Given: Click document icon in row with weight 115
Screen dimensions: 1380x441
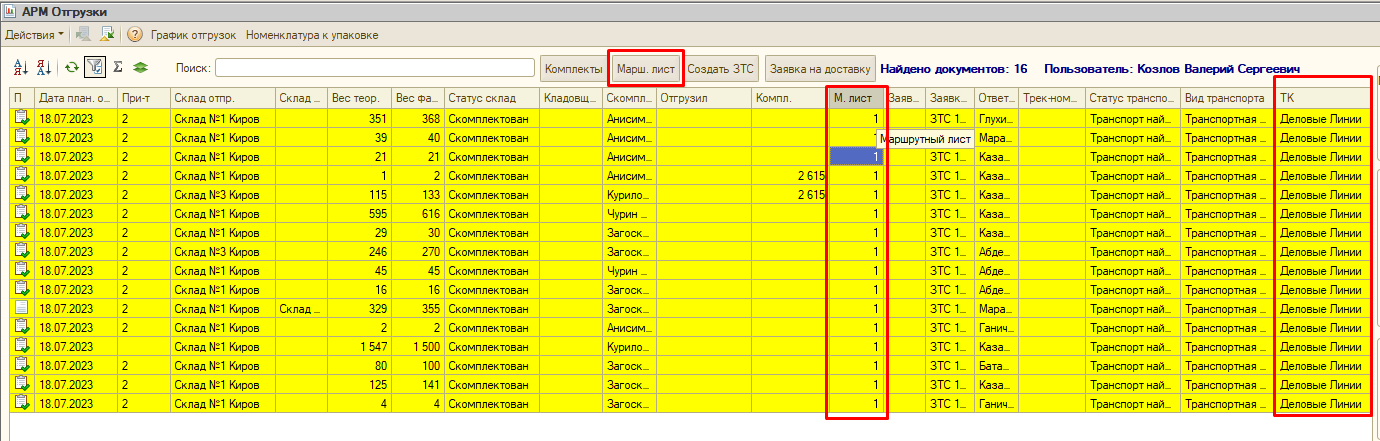Looking at the screenshot, I should pyautogui.click(x=22, y=194).
